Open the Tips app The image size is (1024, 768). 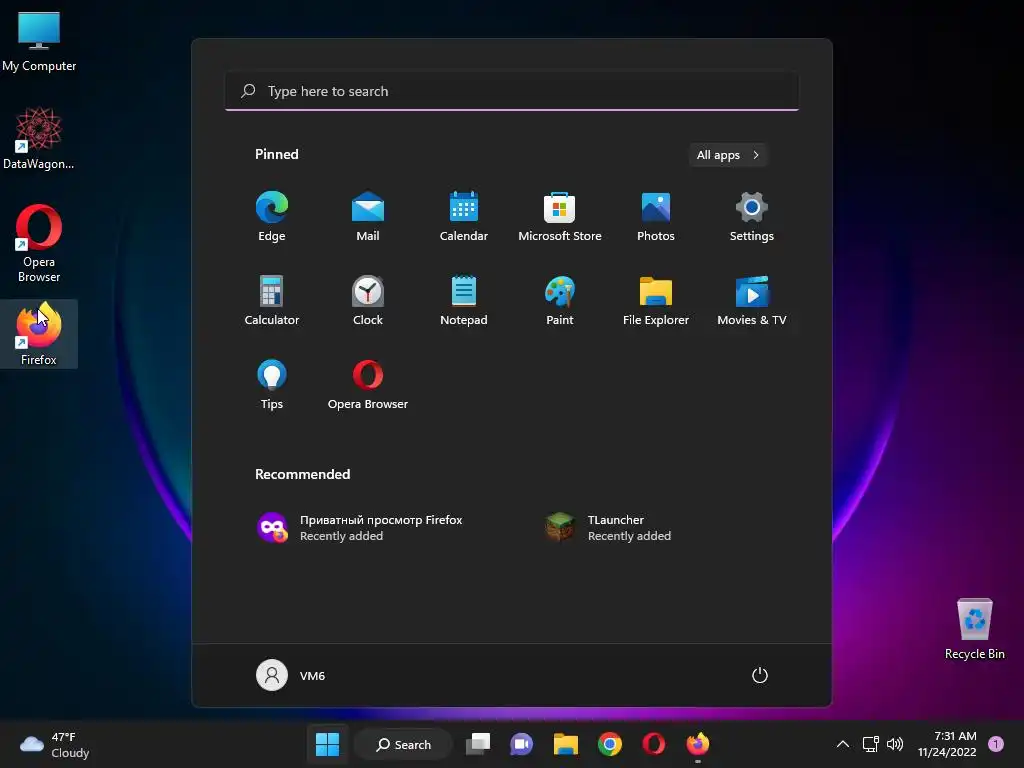point(272,385)
